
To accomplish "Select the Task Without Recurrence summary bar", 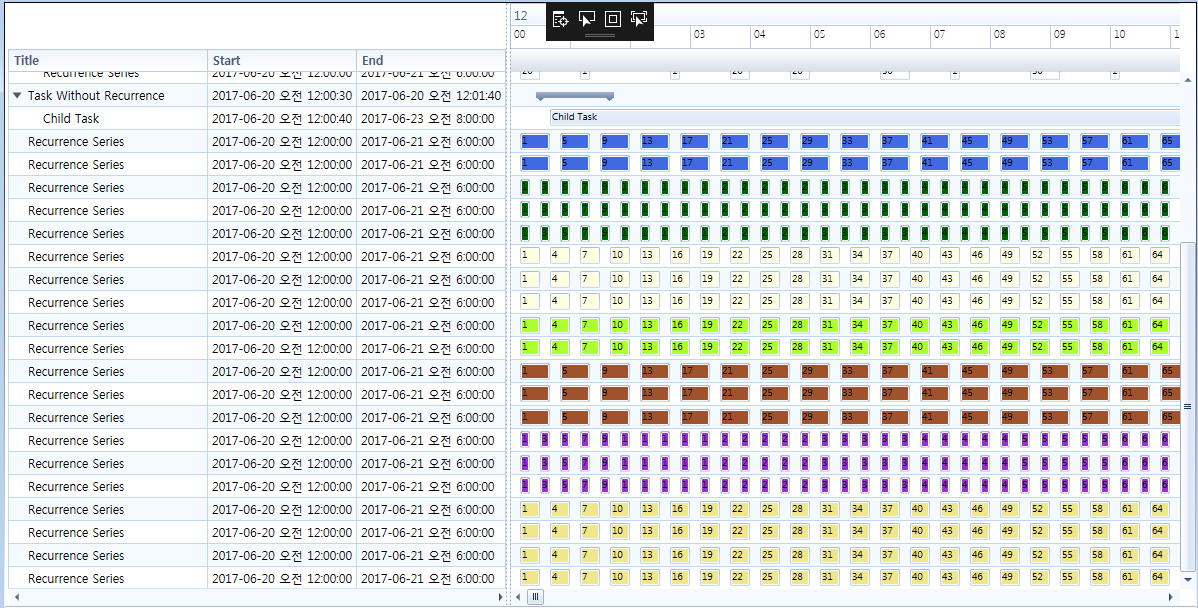I will [x=575, y=95].
